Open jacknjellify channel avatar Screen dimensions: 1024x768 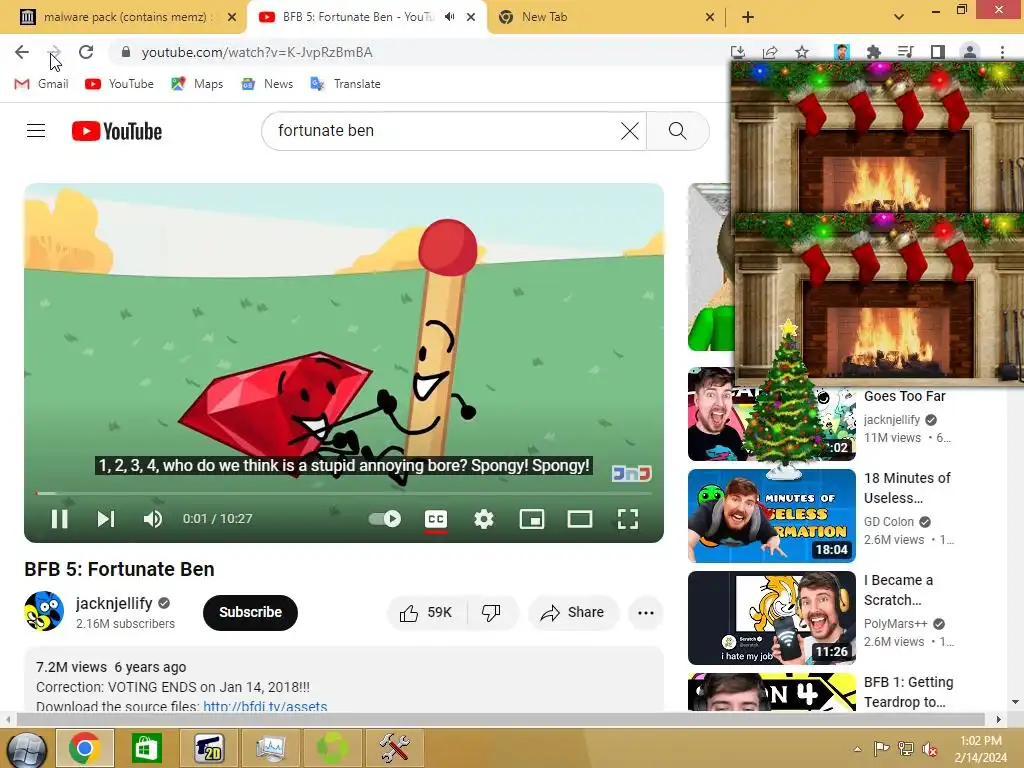44,611
